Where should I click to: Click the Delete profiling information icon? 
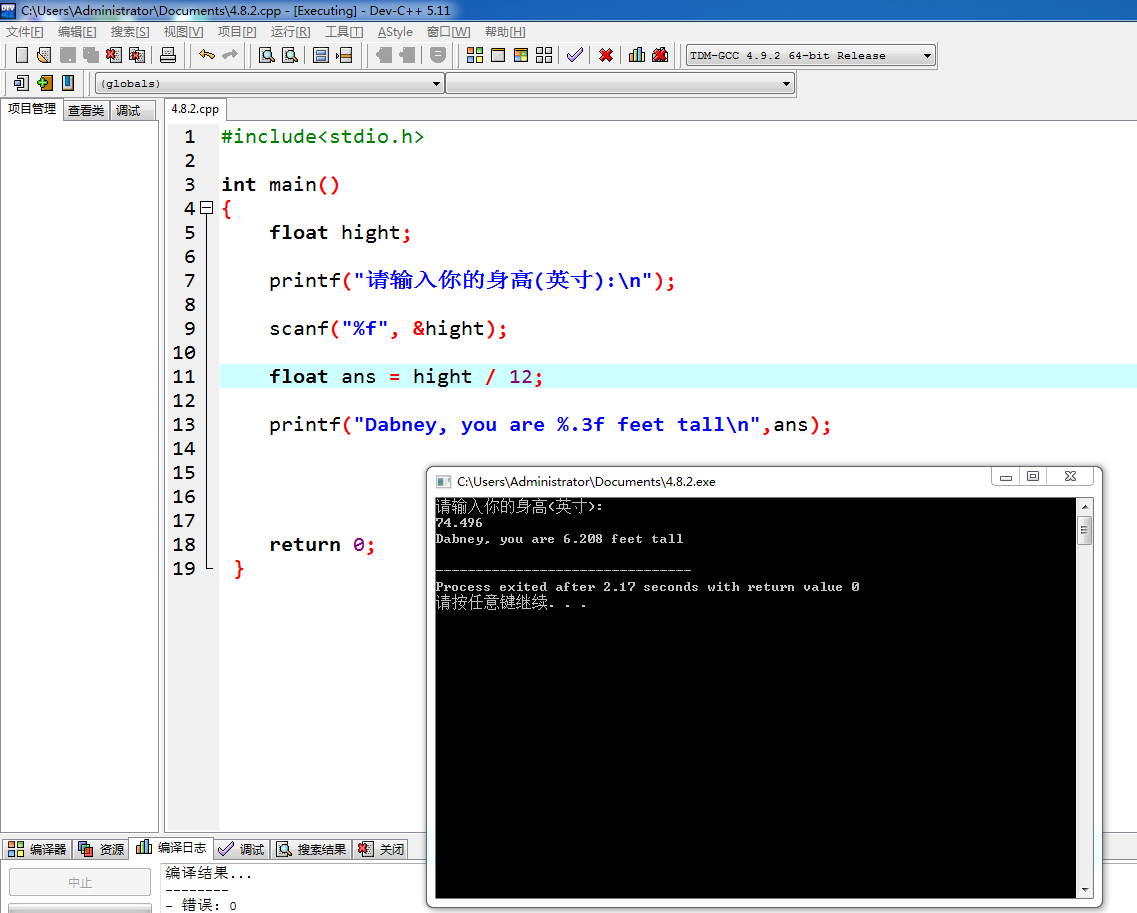coord(660,55)
